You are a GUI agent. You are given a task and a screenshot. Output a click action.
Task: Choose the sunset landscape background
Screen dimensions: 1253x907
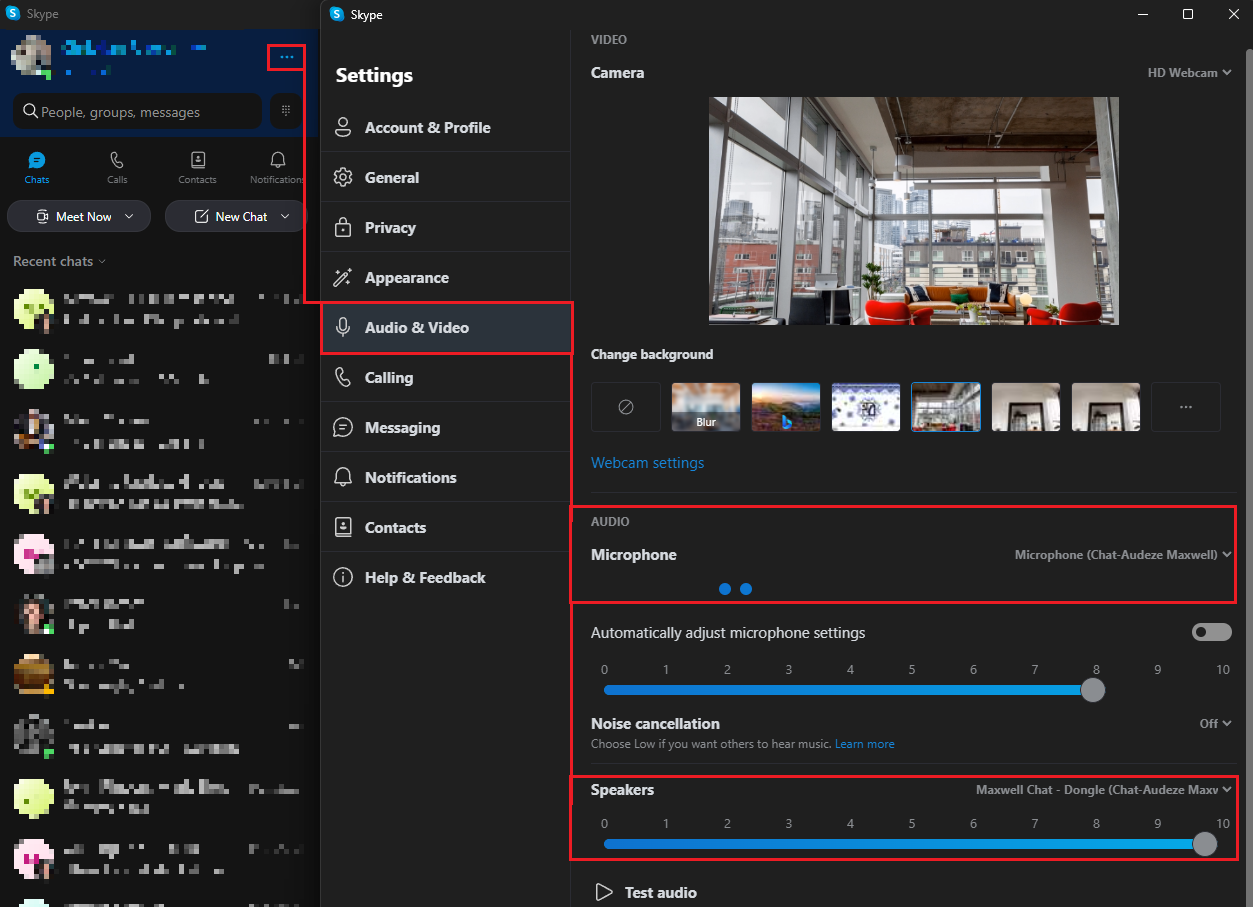coord(786,407)
